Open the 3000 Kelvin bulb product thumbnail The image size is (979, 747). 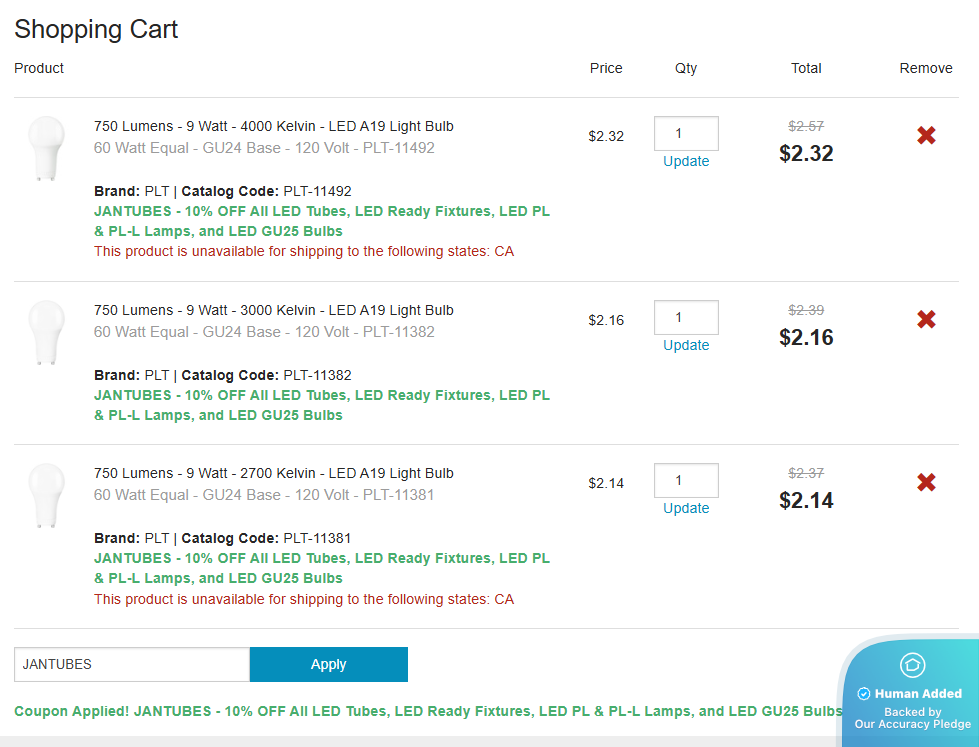coord(46,332)
